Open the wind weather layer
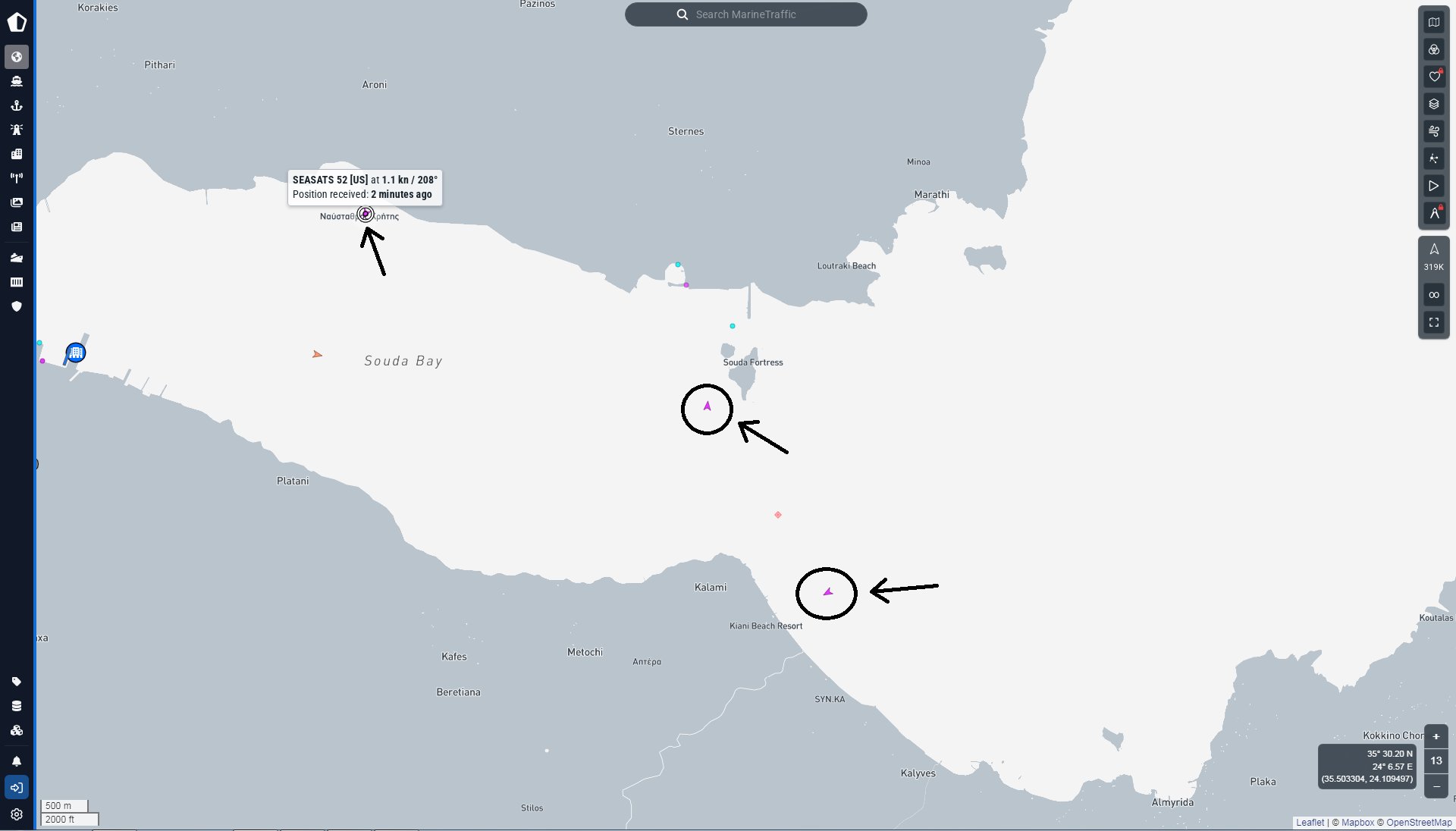1456x831 pixels. click(1433, 131)
